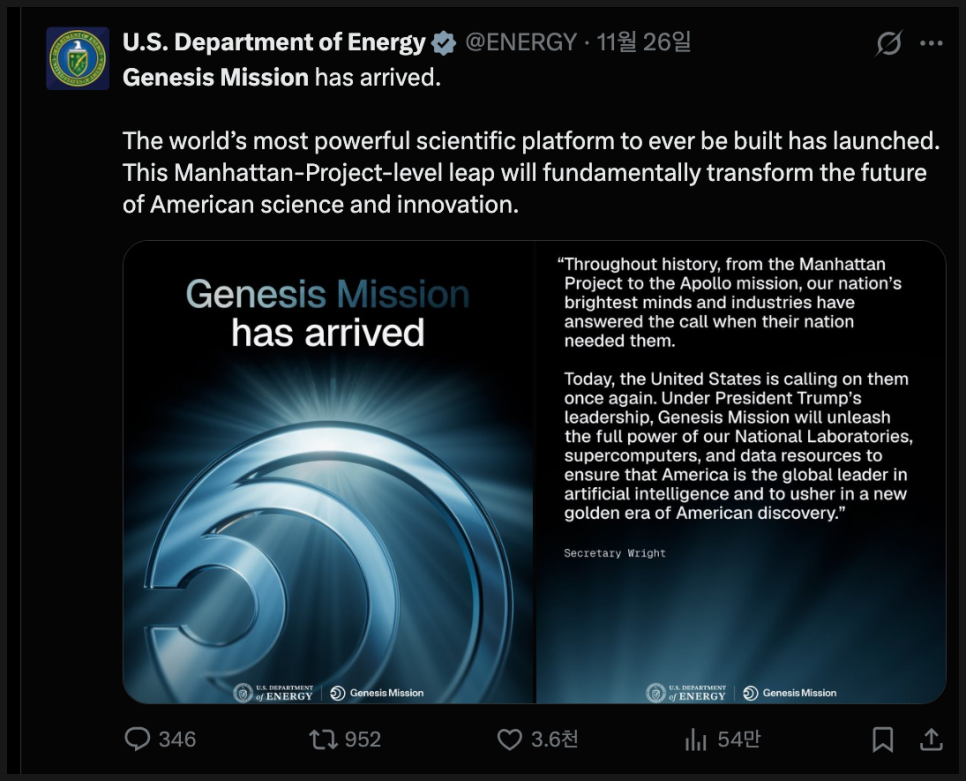
Task: Click the 346 replies count
Action: pyautogui.click(x=177, y=739)
